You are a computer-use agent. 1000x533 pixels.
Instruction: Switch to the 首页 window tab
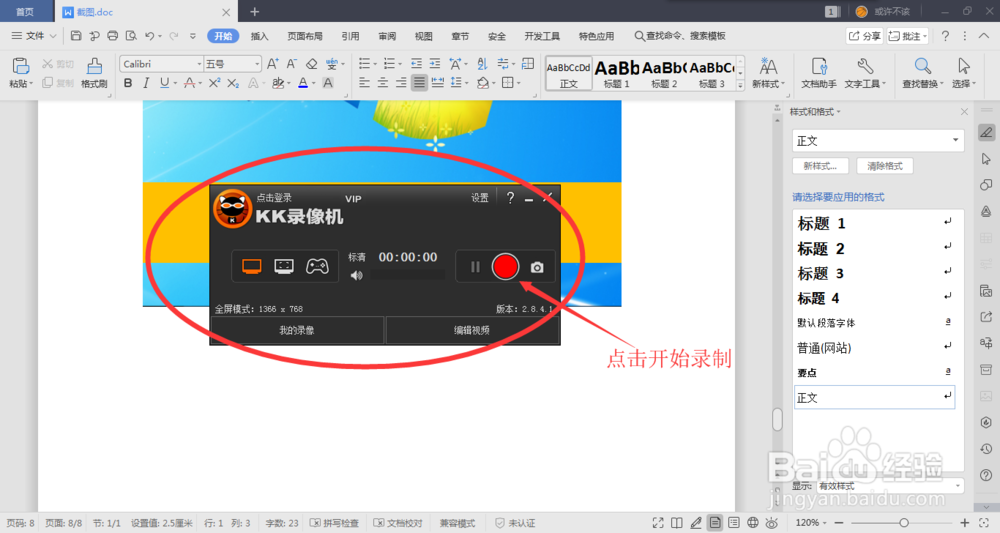(25, 11)
